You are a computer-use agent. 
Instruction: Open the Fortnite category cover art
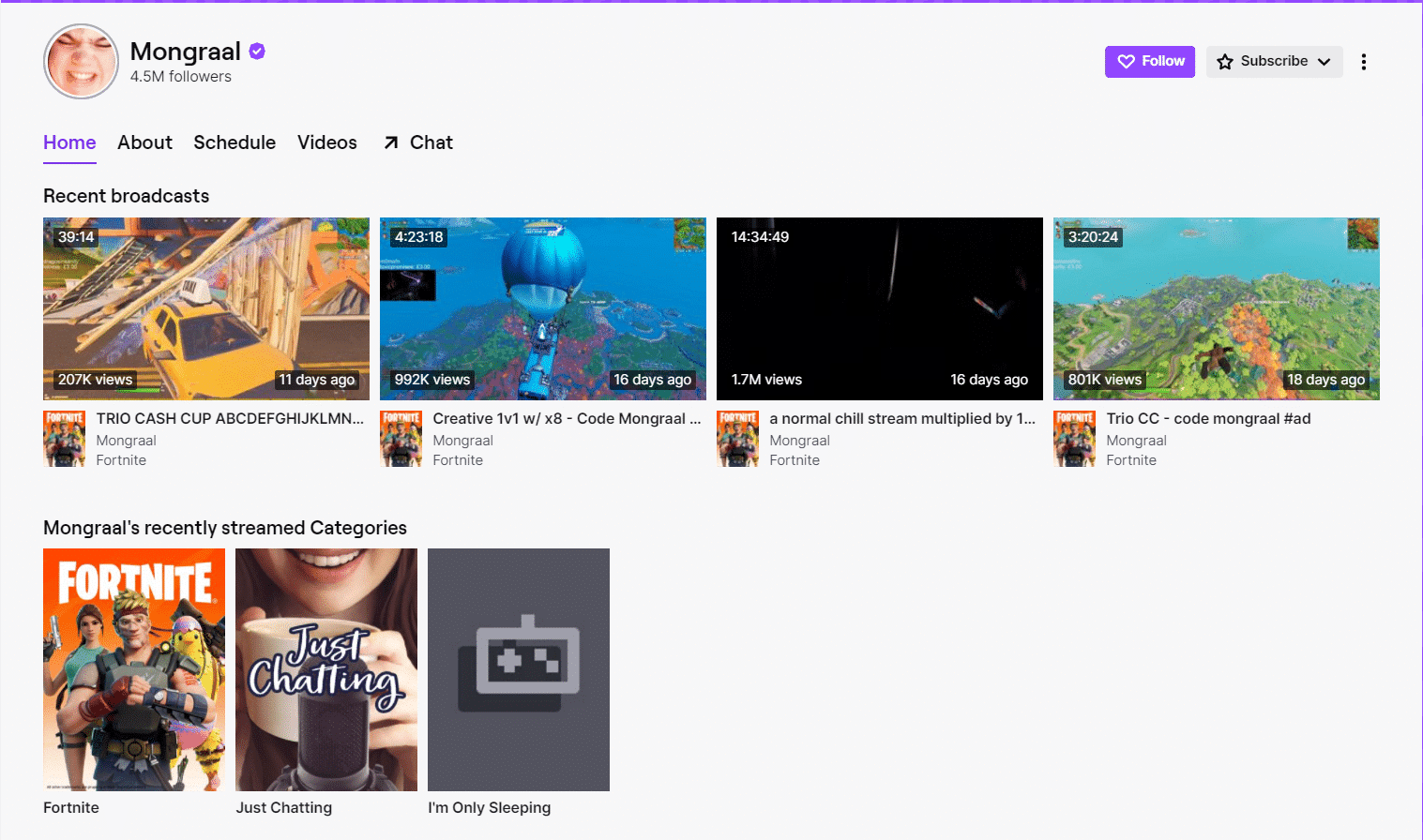click(134, 669)
